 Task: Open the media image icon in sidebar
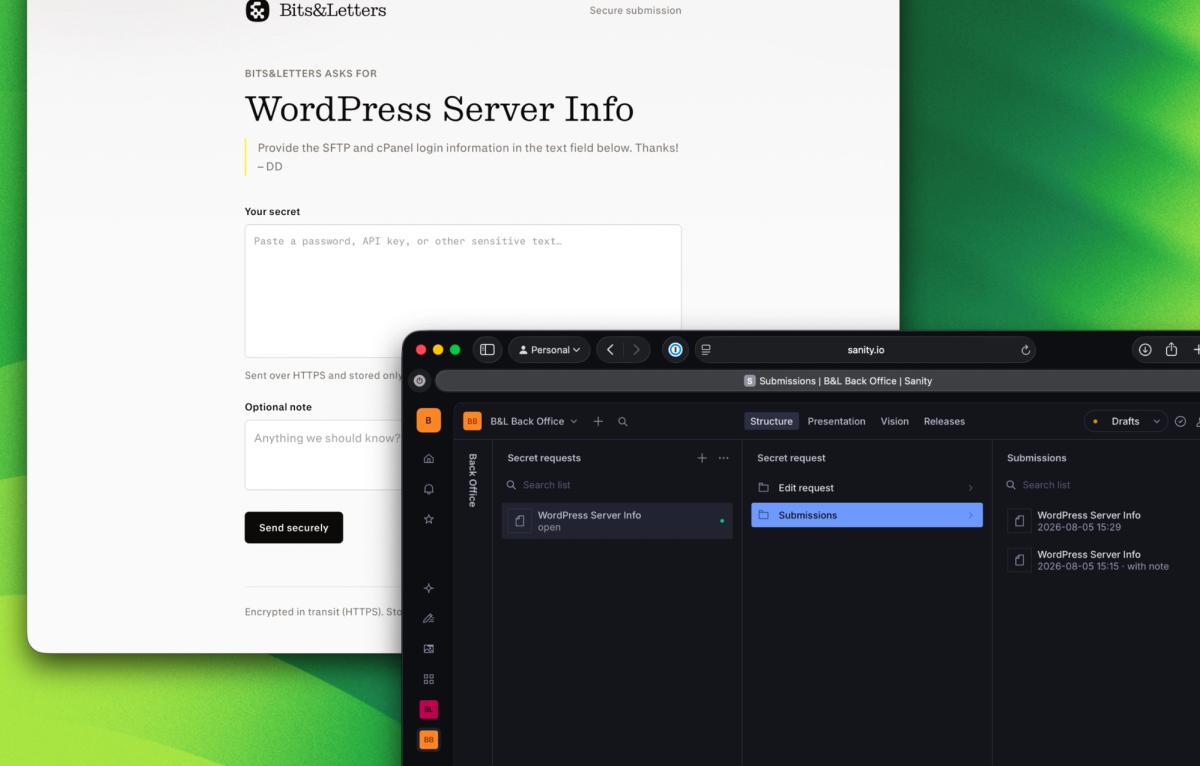click(429, 648)
